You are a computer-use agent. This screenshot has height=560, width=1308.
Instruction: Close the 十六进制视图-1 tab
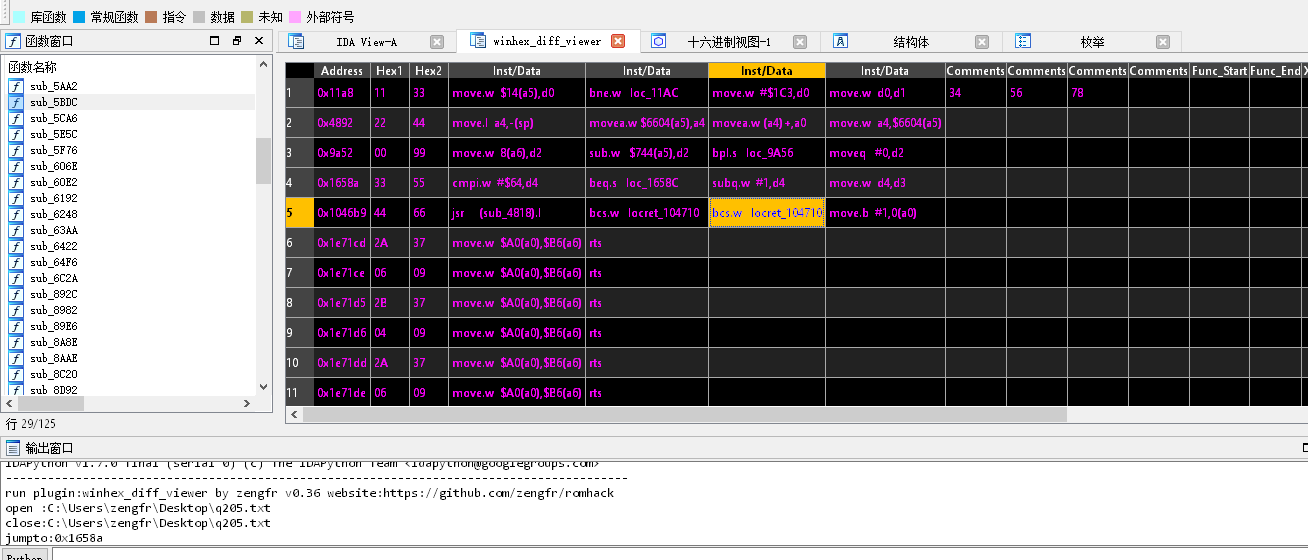800,42
